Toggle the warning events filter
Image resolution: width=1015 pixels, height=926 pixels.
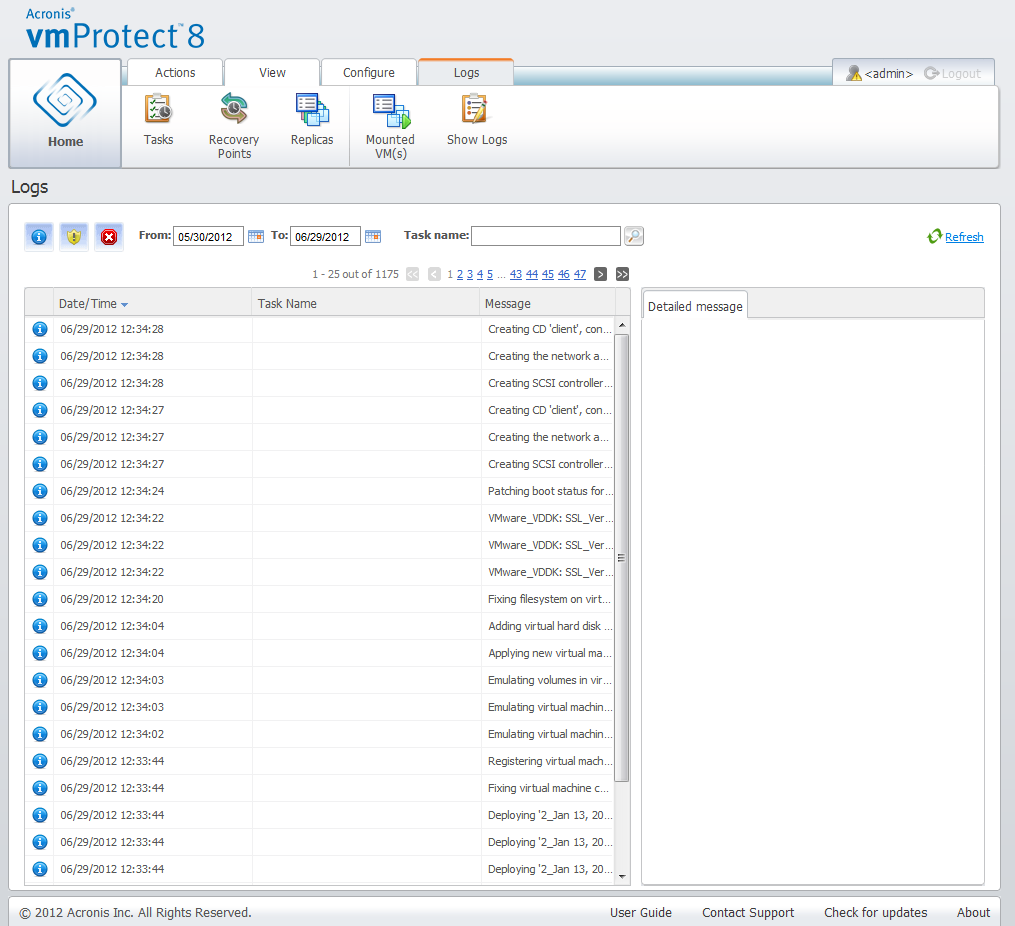pyautogui.click(x=74, y=237)
